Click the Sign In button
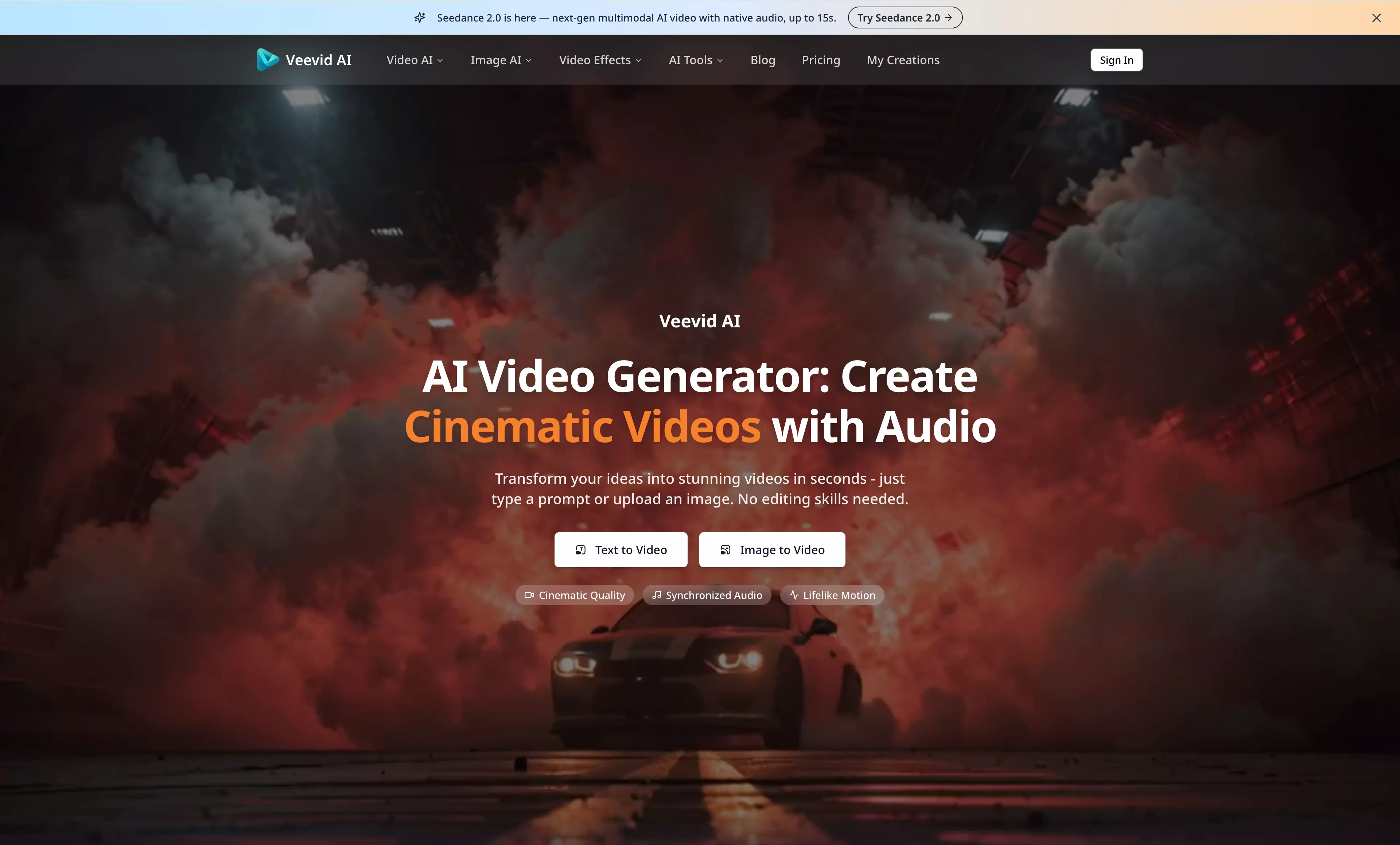1400x845 pixels. pos(1116,60)
